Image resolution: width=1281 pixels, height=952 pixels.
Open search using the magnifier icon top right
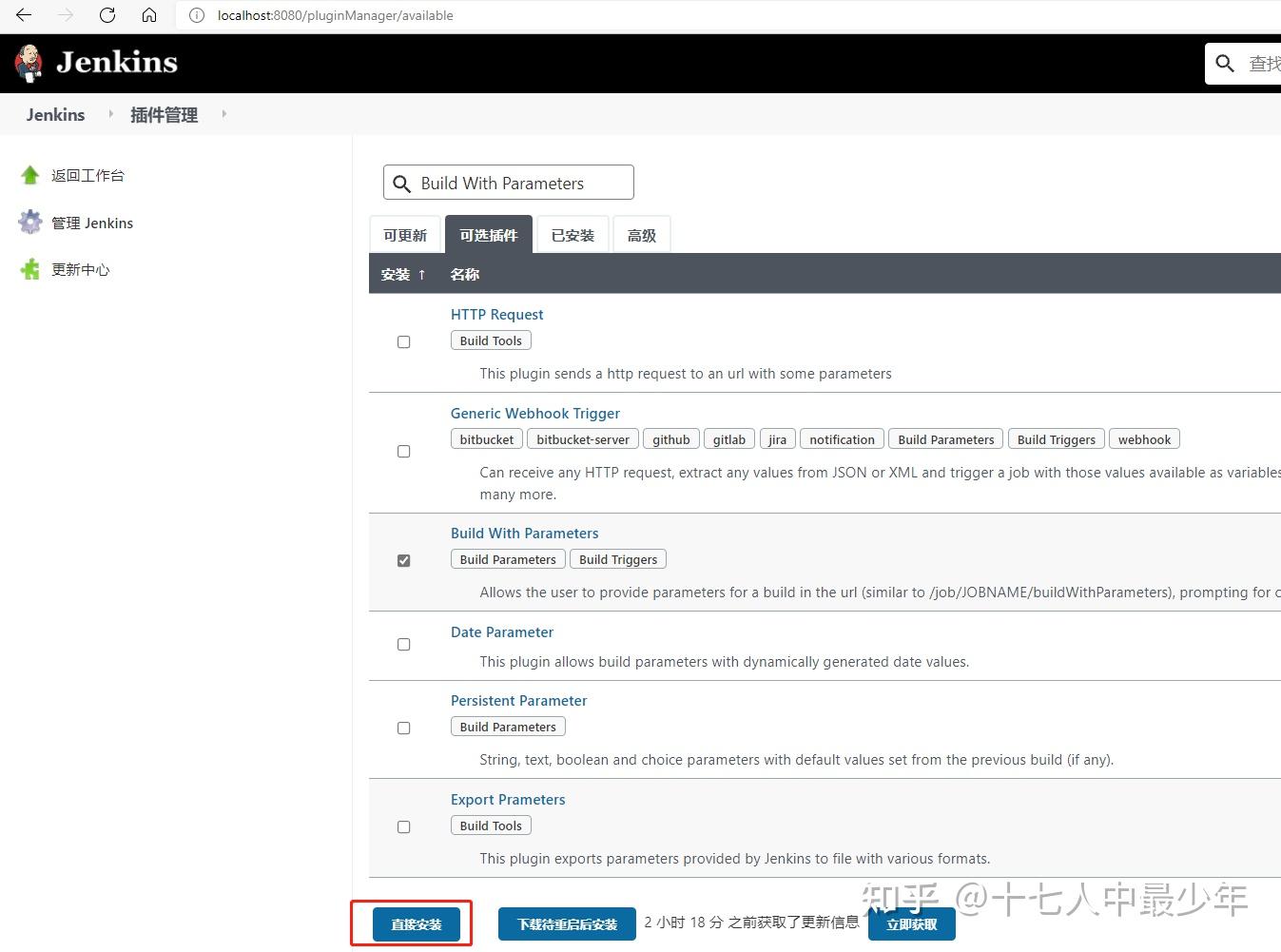1225,63
